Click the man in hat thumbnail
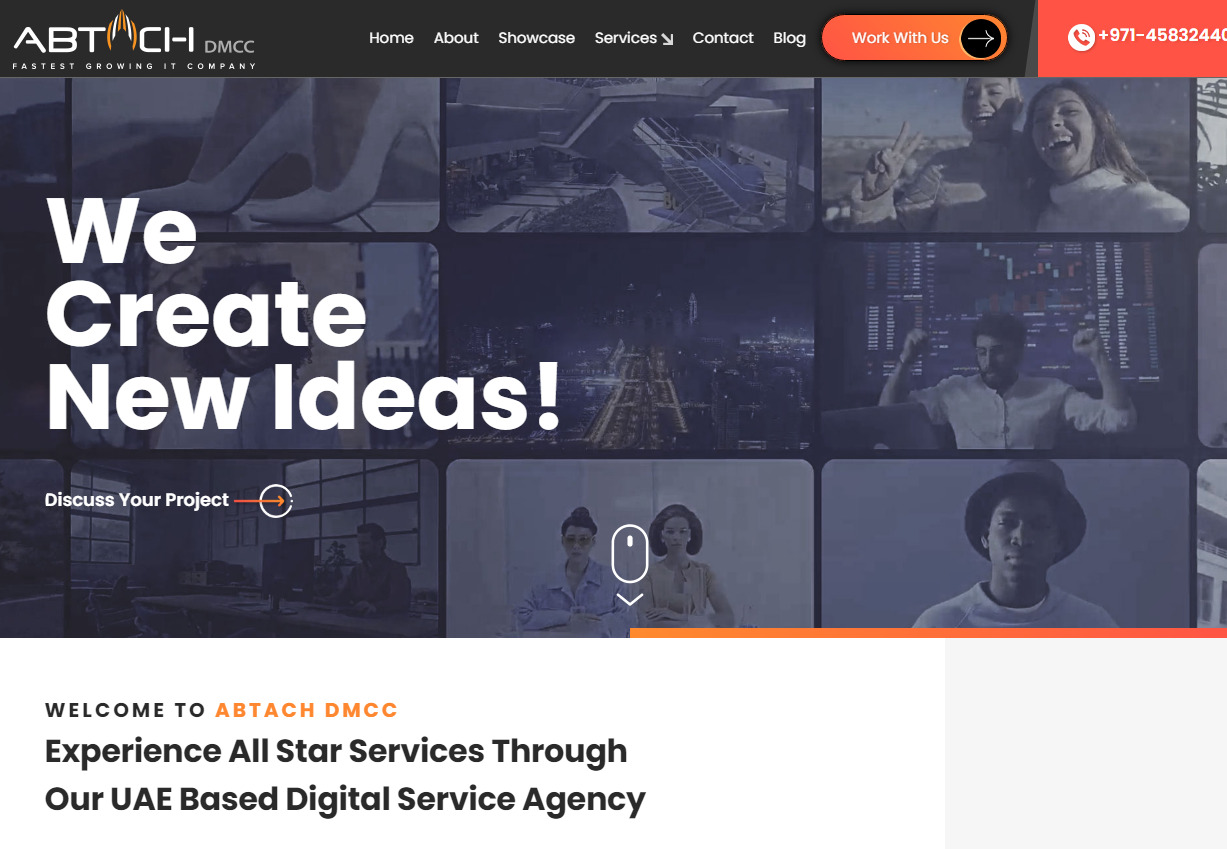 1005,543
